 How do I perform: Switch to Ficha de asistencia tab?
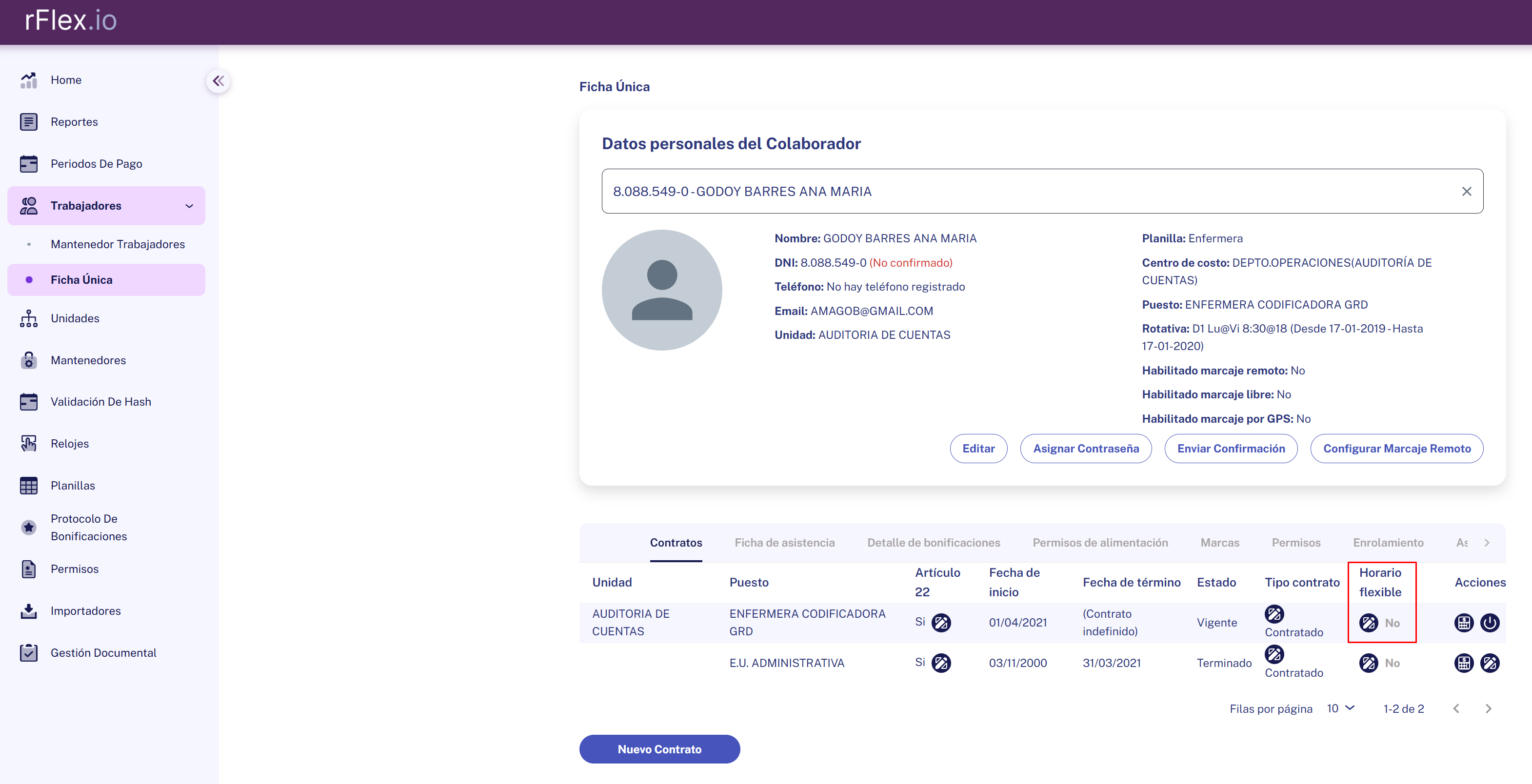(784, 542)
